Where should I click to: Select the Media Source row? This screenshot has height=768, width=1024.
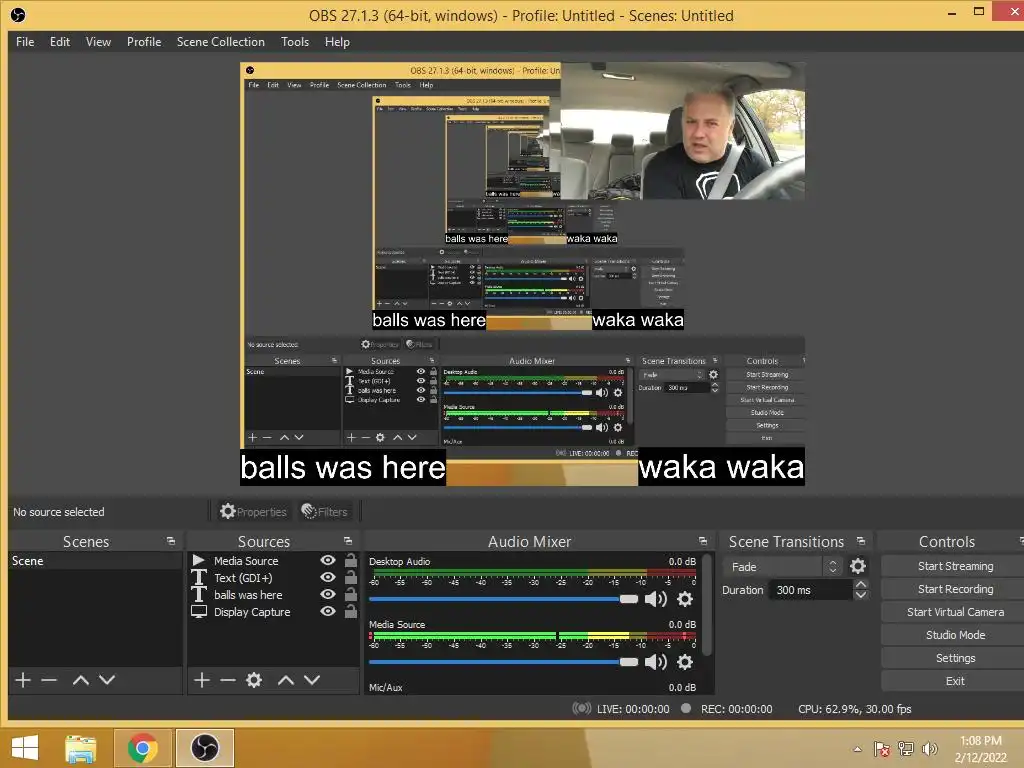click(273, 560)
